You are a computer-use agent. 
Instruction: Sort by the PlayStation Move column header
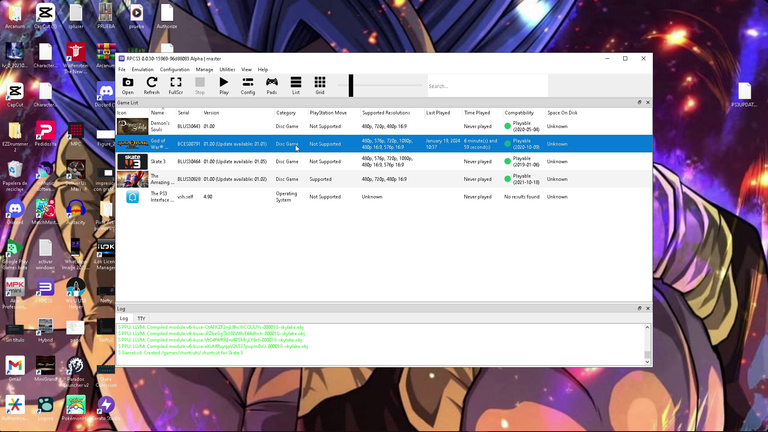[x=328, y=113]
